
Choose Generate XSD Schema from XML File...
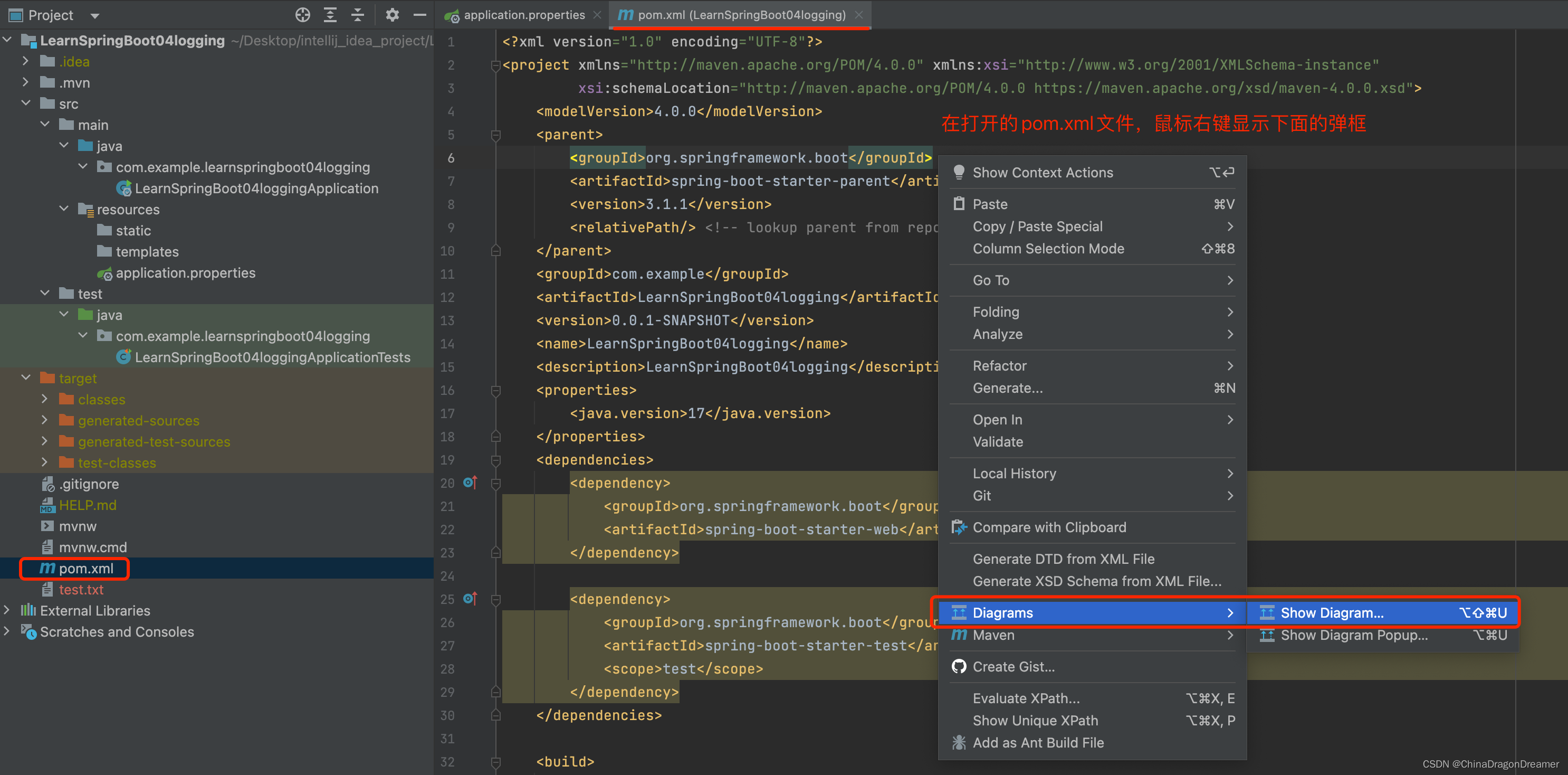tap(1093, 581)
